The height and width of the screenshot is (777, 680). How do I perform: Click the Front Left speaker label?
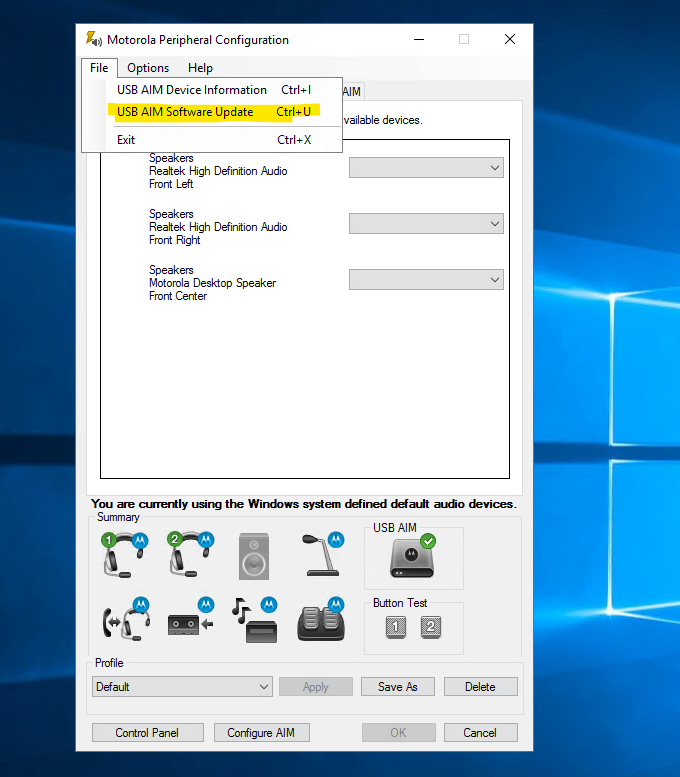[218, 171]
